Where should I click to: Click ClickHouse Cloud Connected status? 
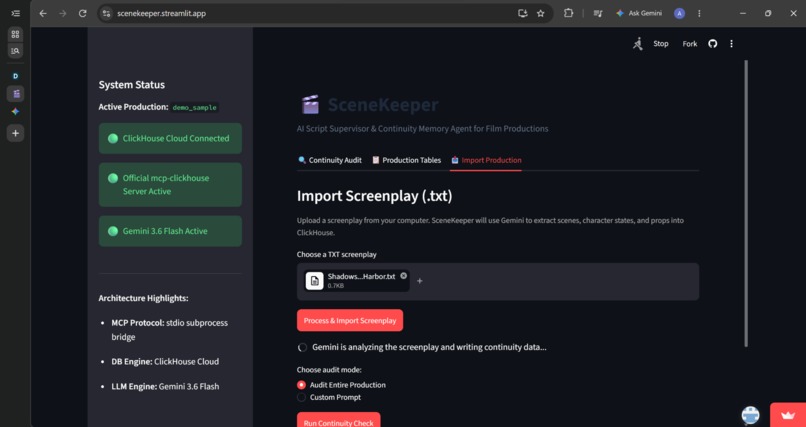click(x=170, y=138)
